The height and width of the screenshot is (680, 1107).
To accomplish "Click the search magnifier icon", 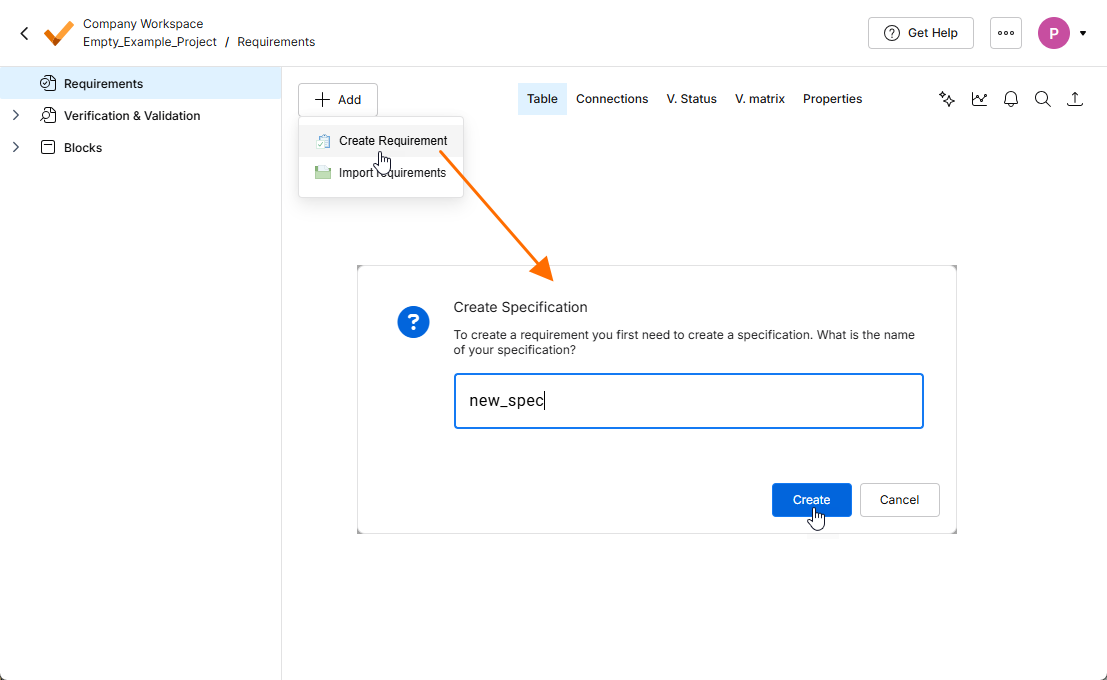I will pyautogui.click(x=1042, y=99).
